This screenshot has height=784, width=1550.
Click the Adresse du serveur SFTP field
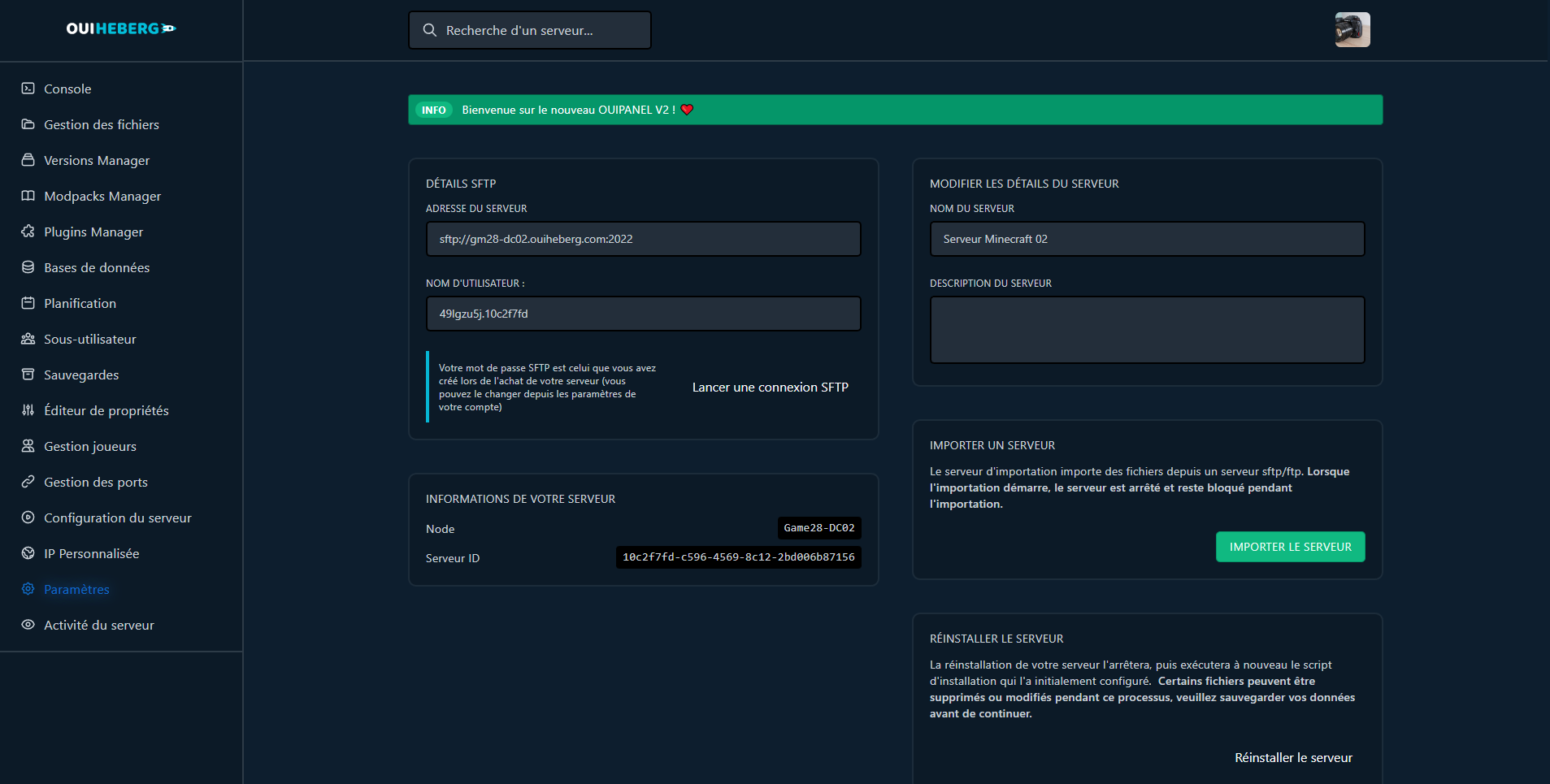tap(643, 239)
